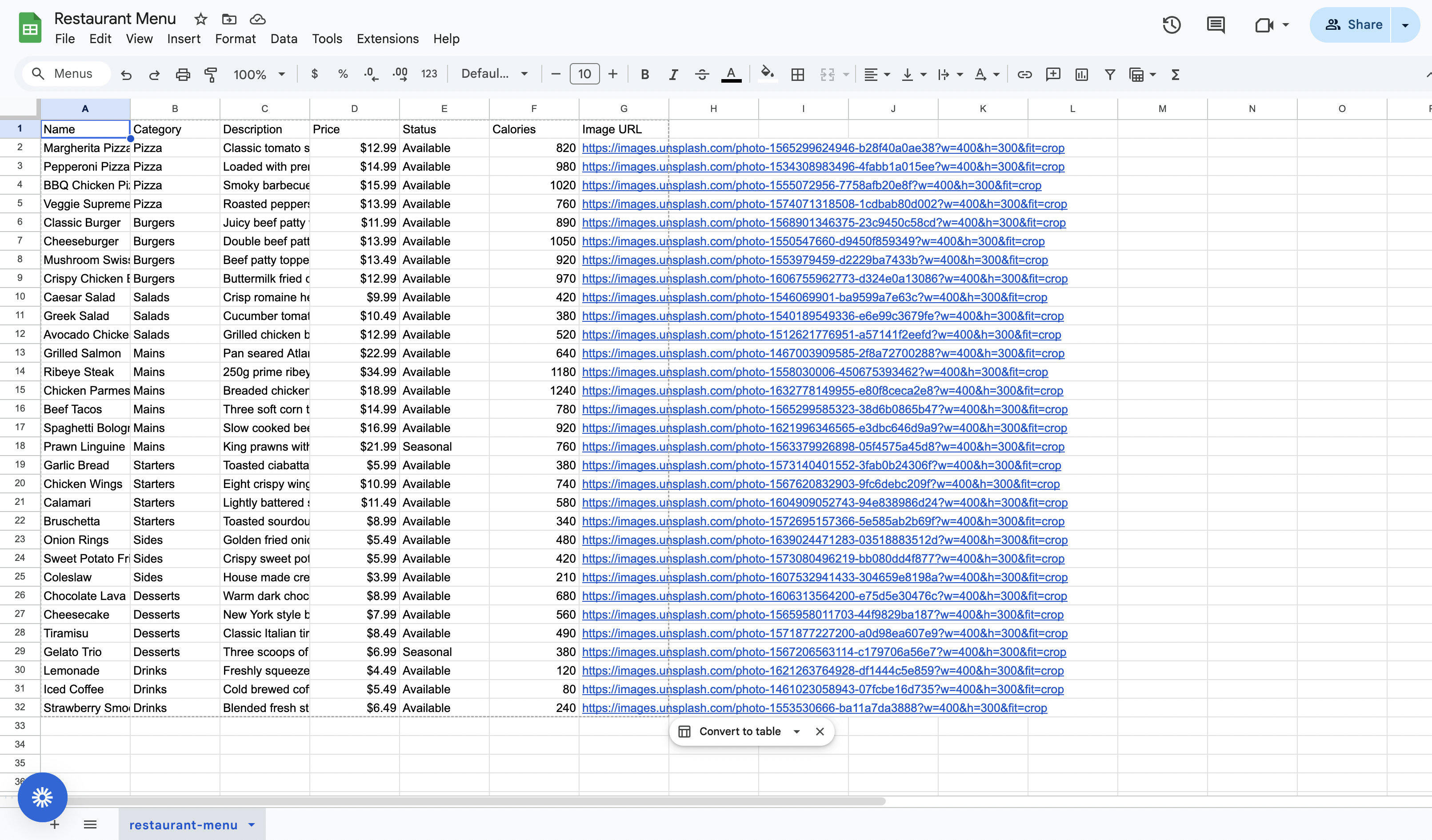
Task: Click the insert chart icon
Action: click(1081, 75)
